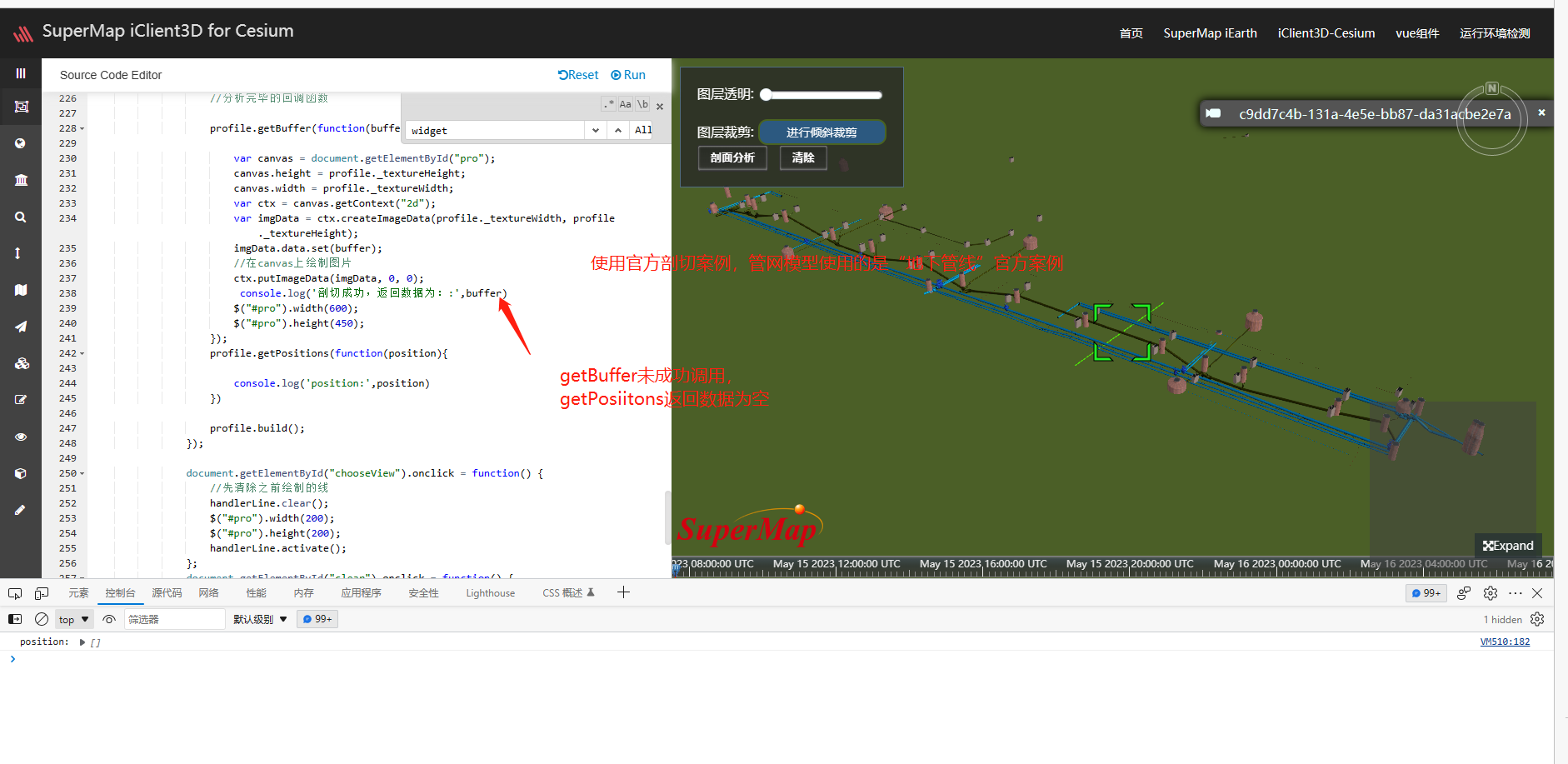The image size is (1568, 764).
Task: Select All matches in find box
Action: click(x=643, y=130)
